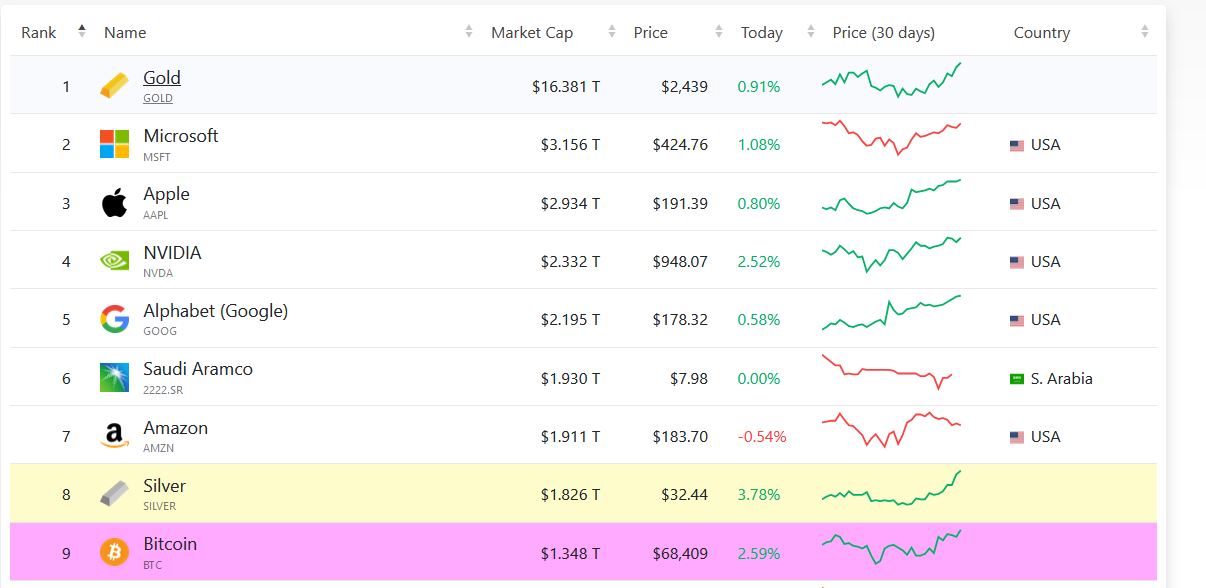
Task: Sort by Country column header
Action: (1041, 33)
